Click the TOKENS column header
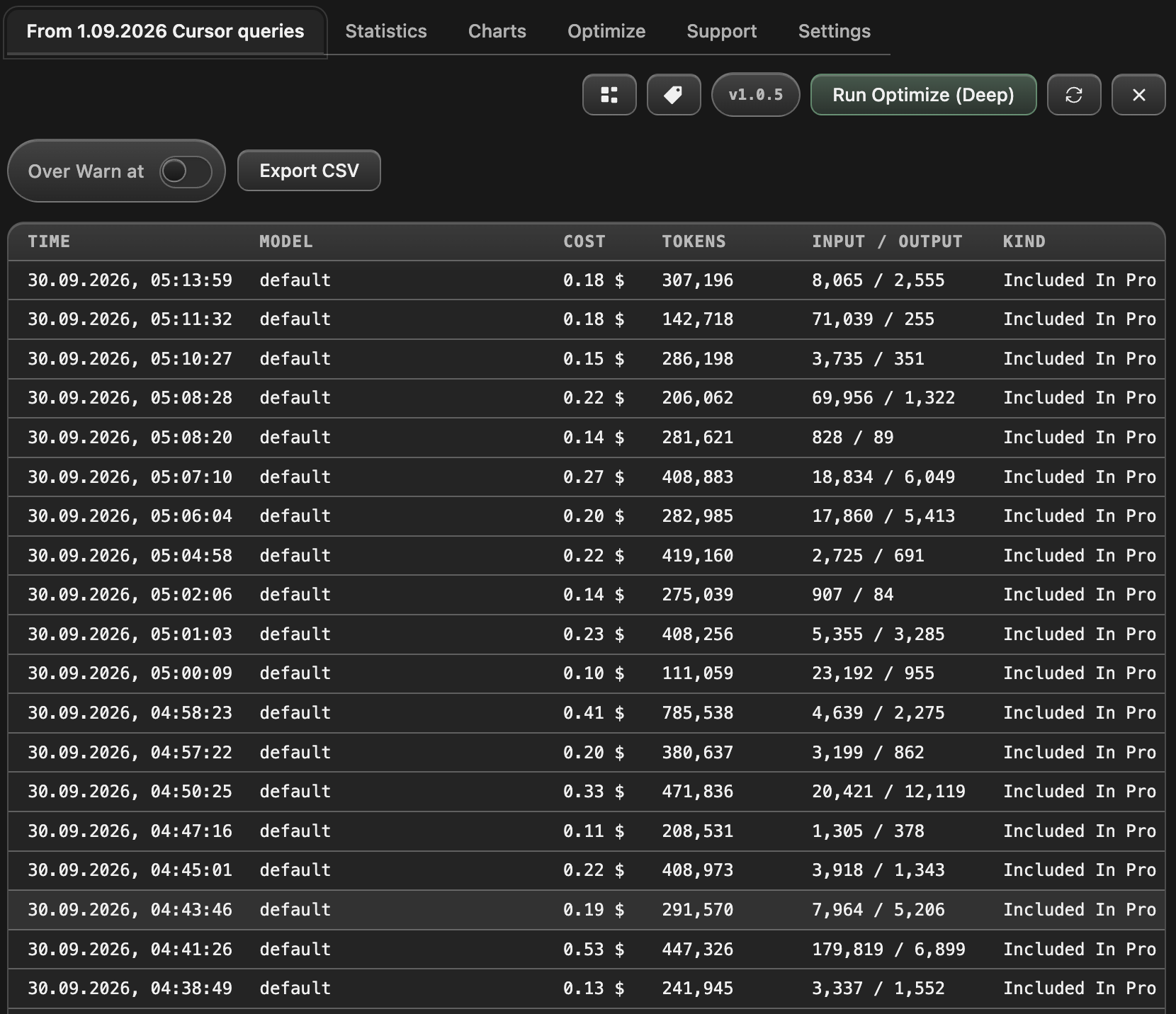1176x1014 pixels. point(694,241)
